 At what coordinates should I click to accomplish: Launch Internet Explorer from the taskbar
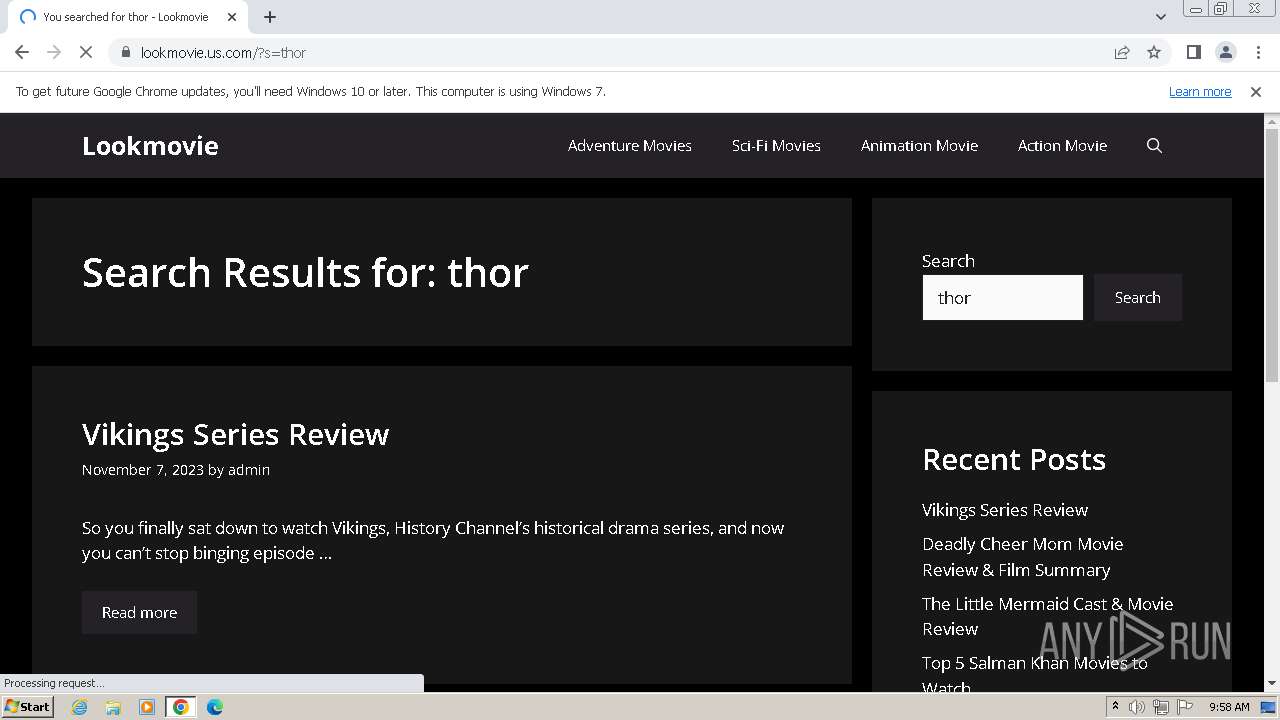pos(80,707)
